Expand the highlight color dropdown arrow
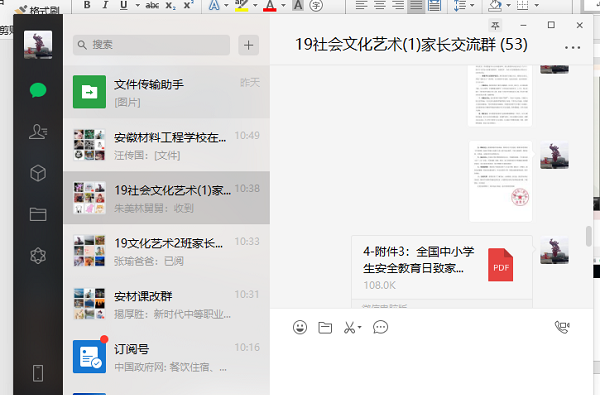 tap(255, 5)
